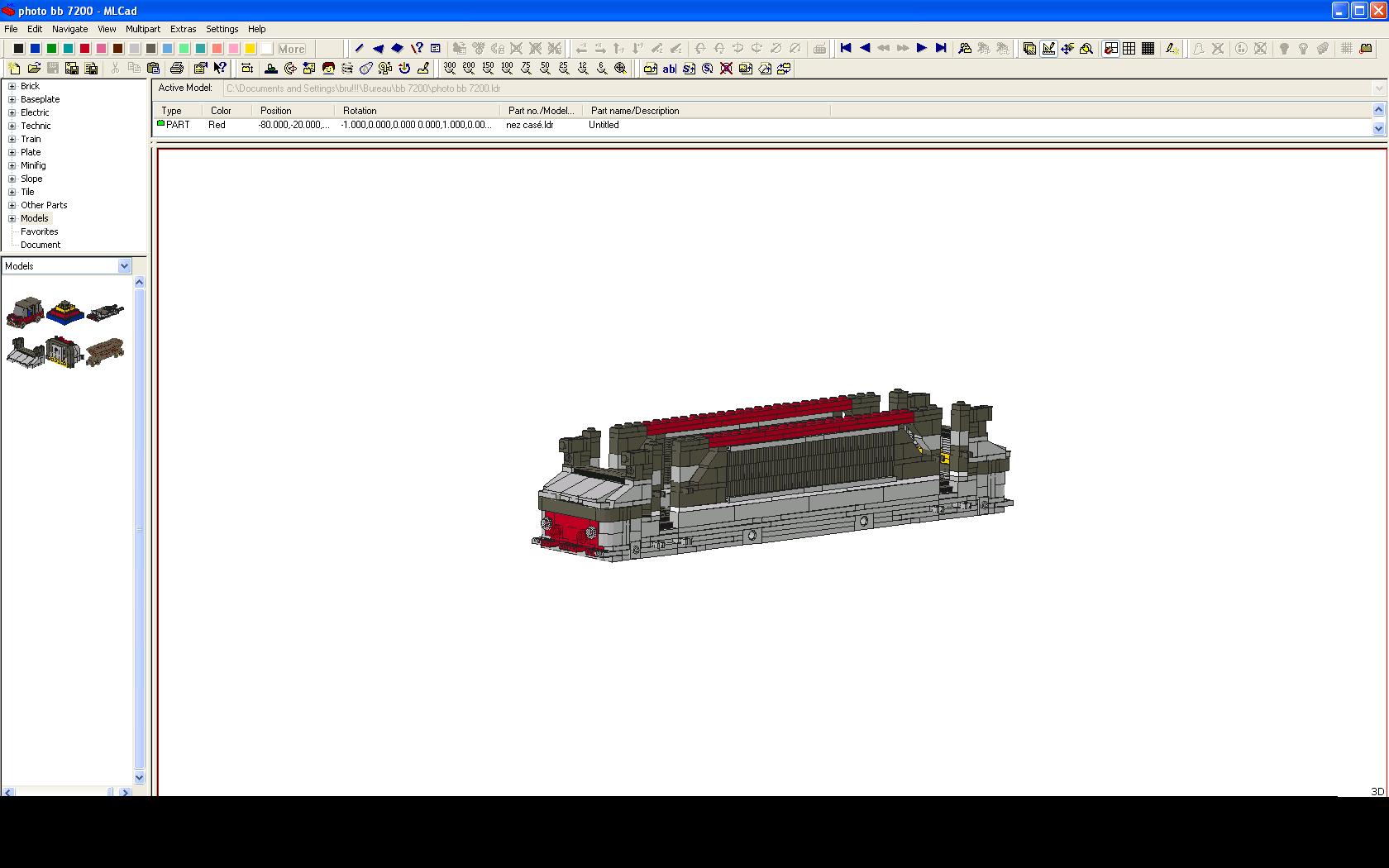Open the File menu
Screen dimensions: 1389x868
[11, 29]
